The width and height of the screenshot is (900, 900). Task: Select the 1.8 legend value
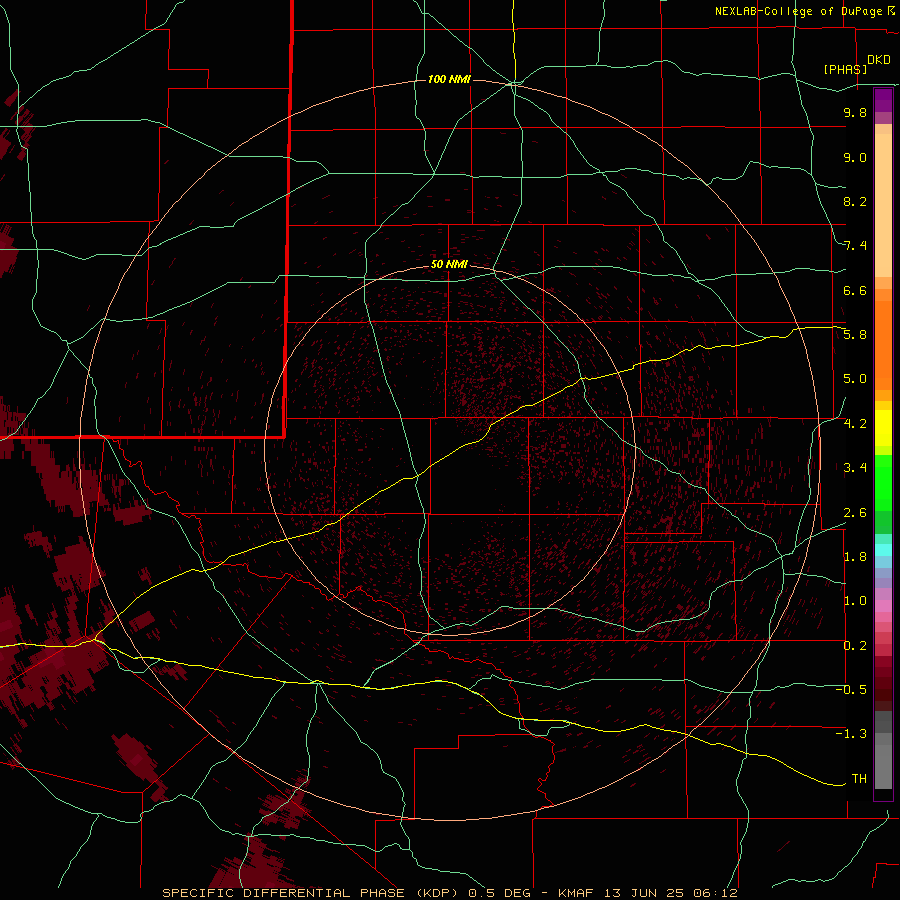(x=855, y=557)
